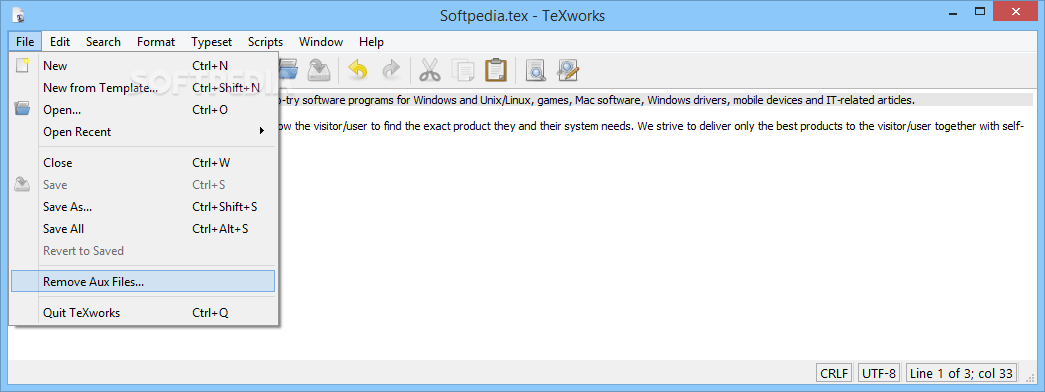
Task: Open the Search menu
Action: [103, 41]
